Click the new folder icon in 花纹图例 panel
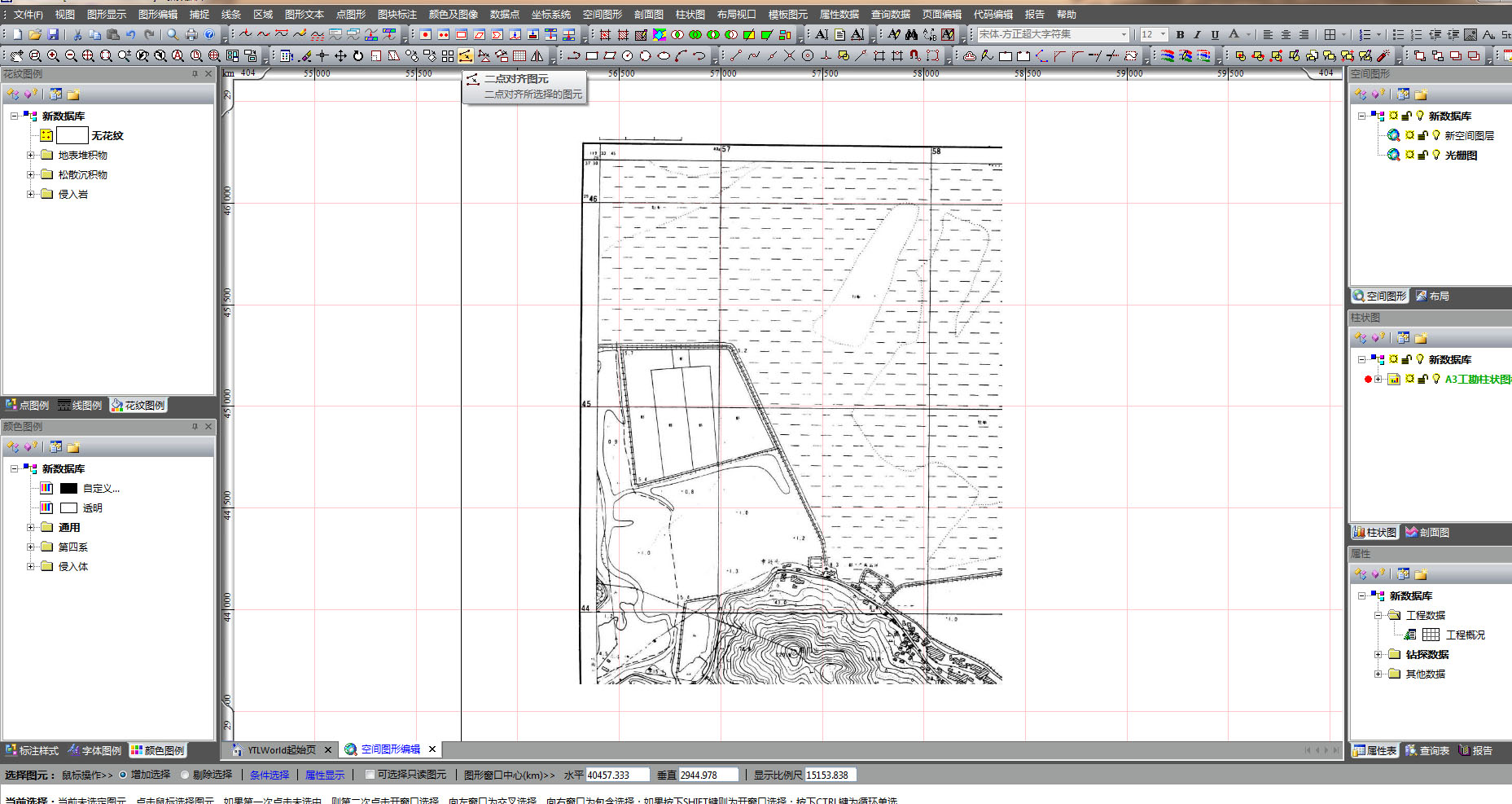 (73, 94)
